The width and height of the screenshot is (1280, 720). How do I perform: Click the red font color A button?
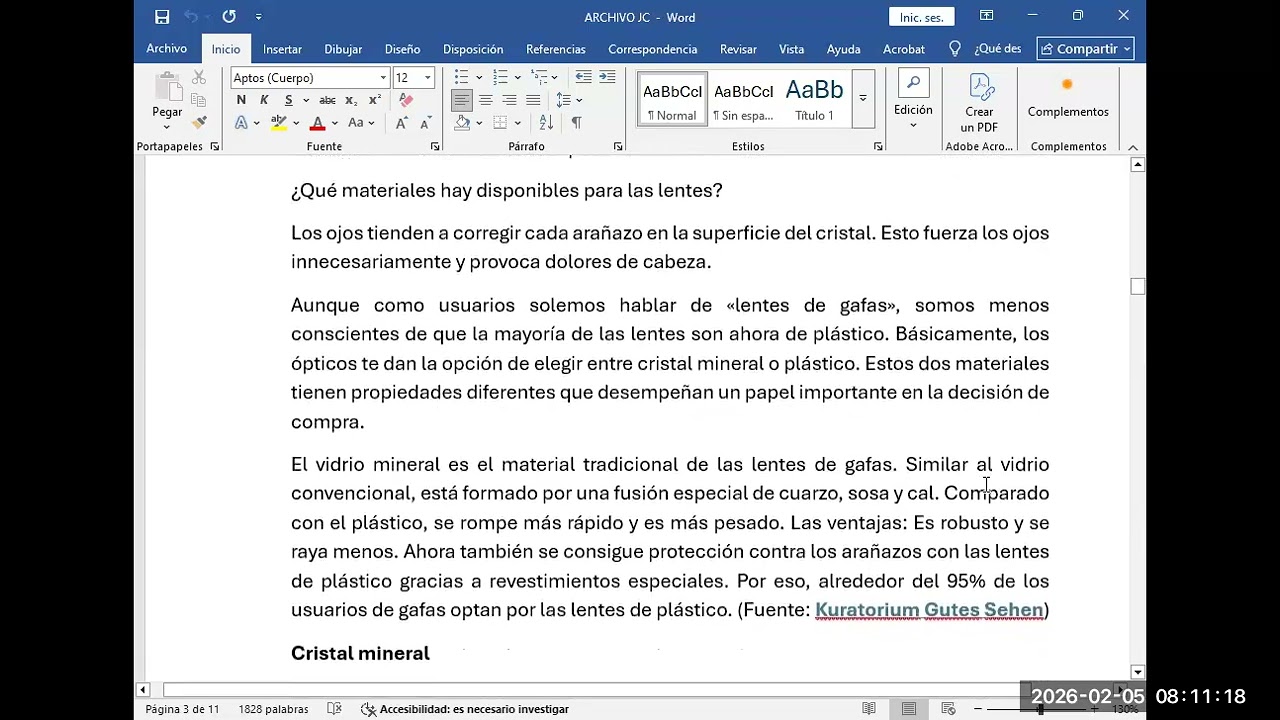317,123
